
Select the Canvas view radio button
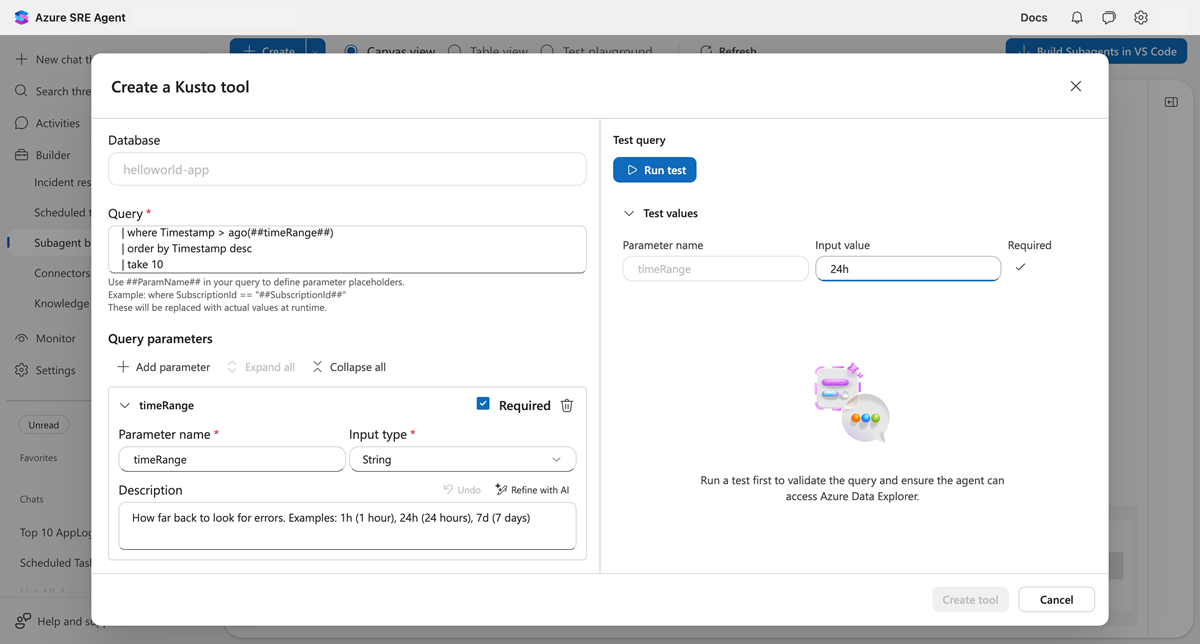tap(351, 51)
